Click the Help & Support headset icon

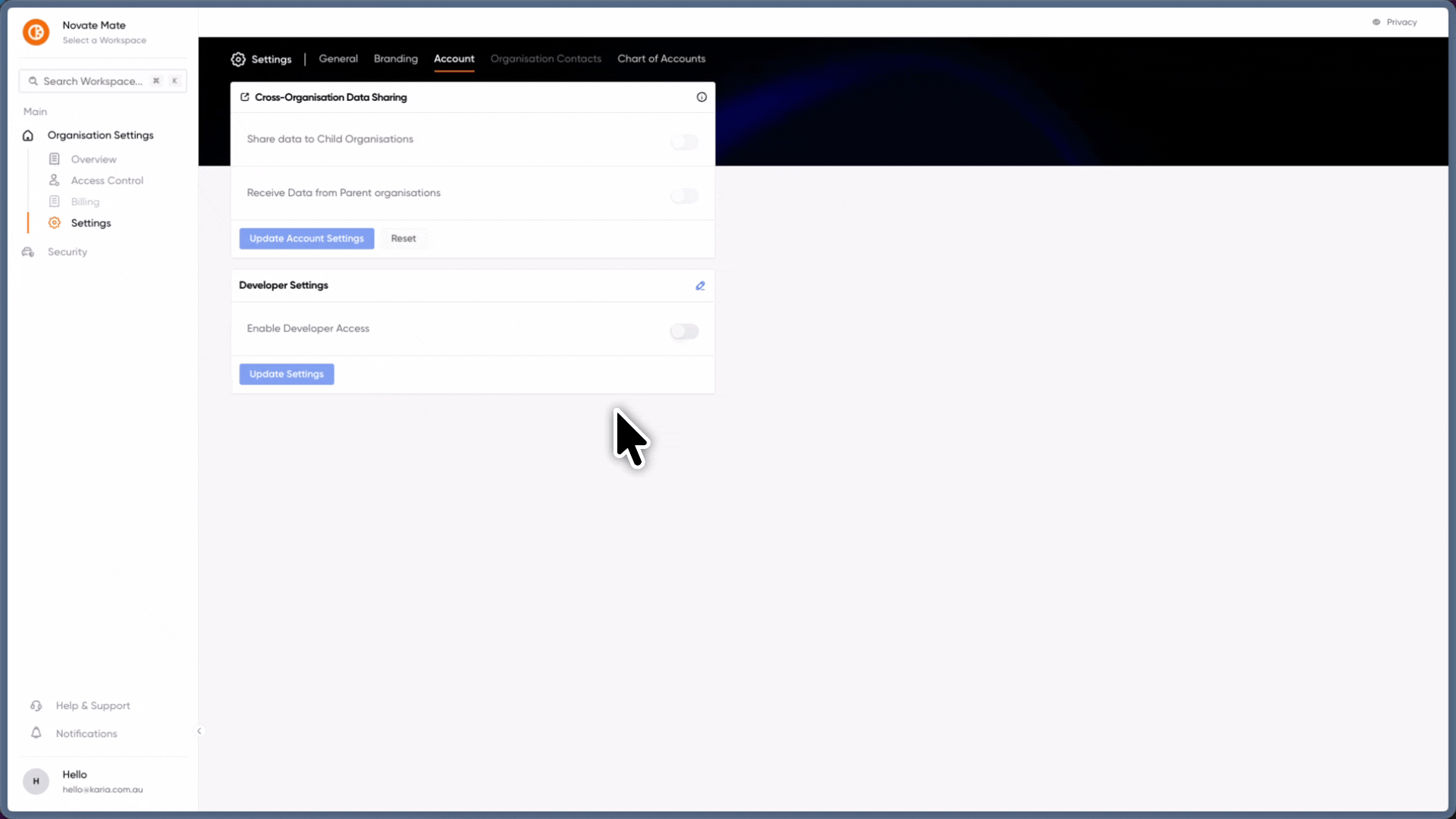[x=36, y=705]
